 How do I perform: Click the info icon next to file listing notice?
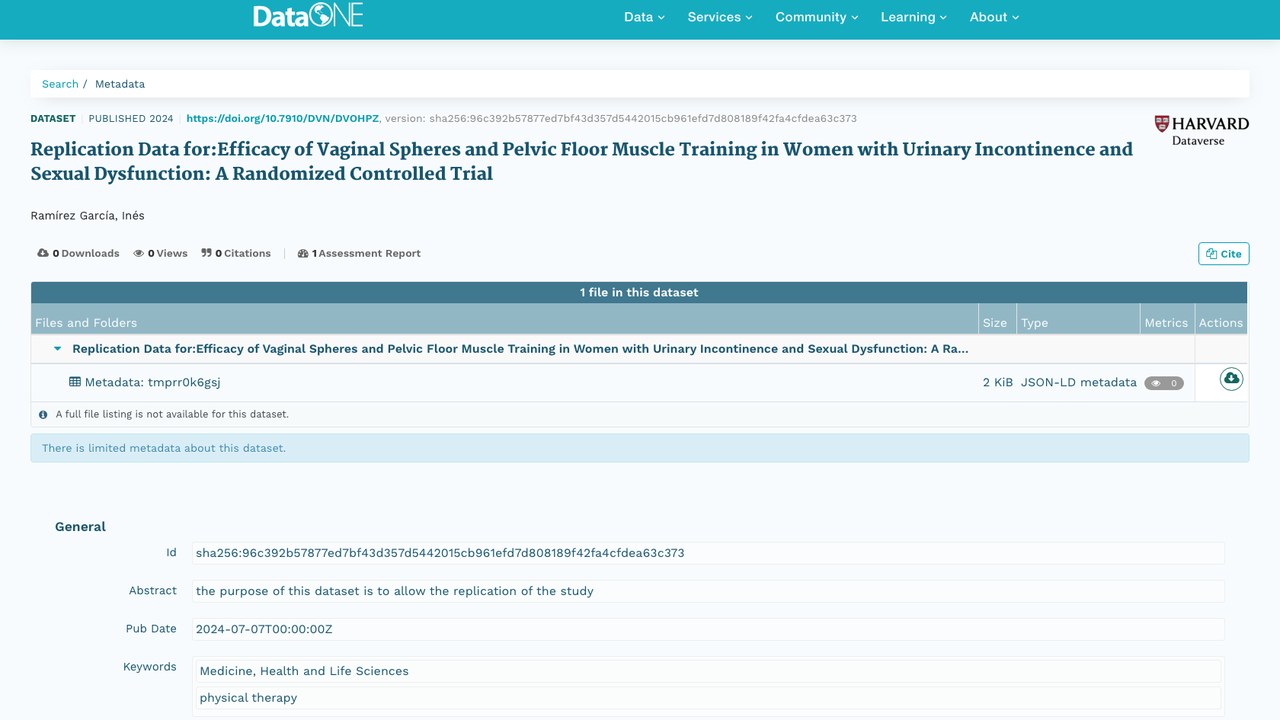coord(43,414)
